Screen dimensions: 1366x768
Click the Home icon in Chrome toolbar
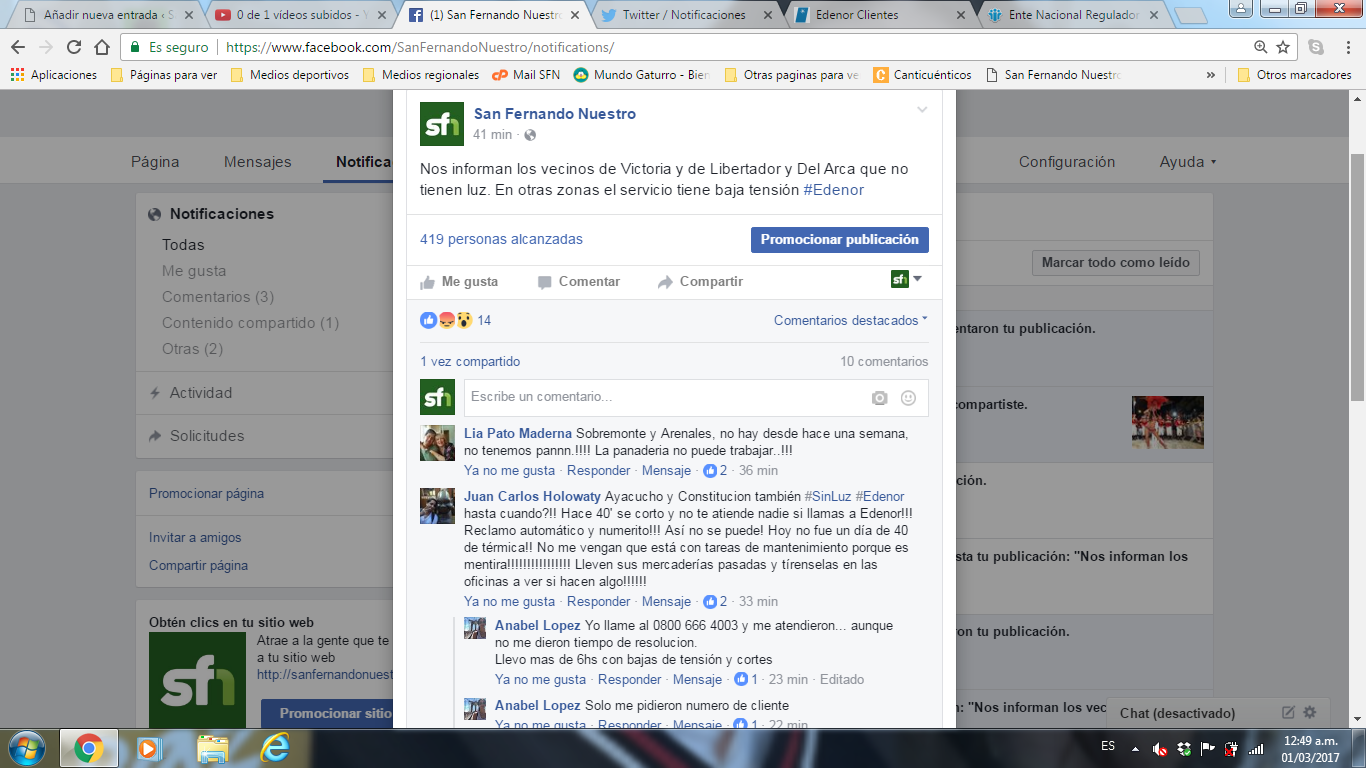102,47
